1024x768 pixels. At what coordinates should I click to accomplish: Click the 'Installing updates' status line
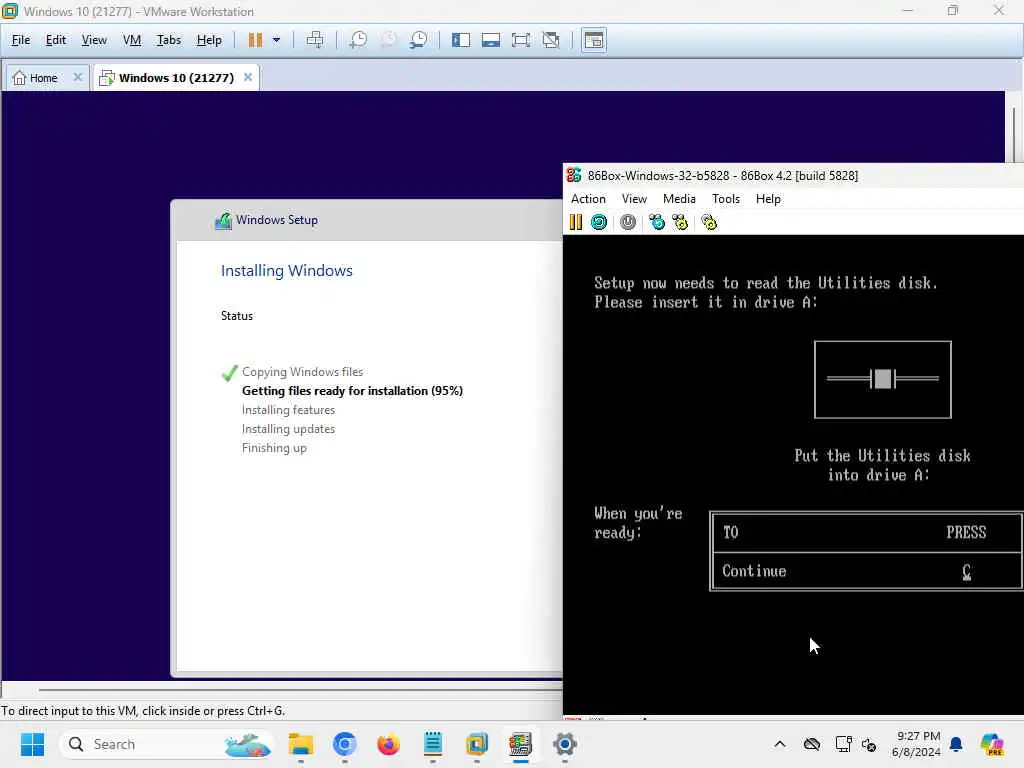pyautogui.click(x=288, y=428)
